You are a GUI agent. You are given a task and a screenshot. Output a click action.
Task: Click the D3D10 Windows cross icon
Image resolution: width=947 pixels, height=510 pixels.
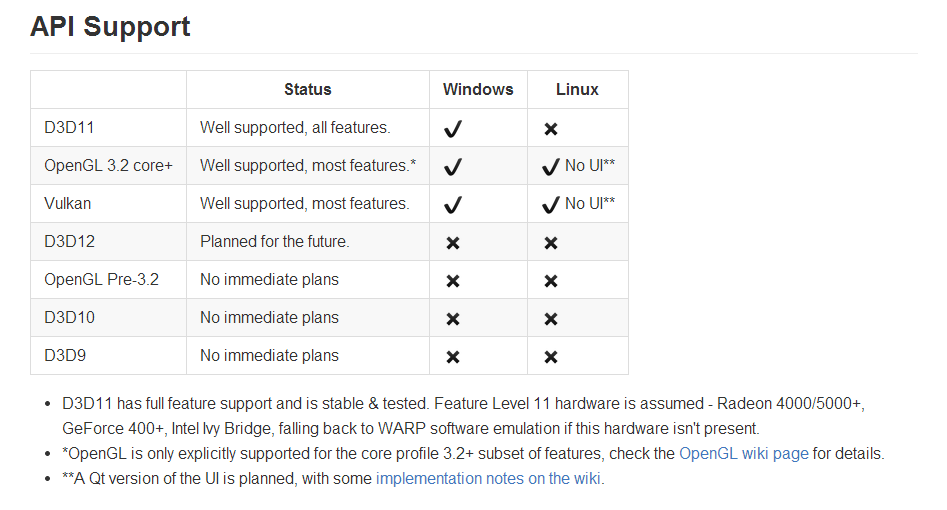453,319
